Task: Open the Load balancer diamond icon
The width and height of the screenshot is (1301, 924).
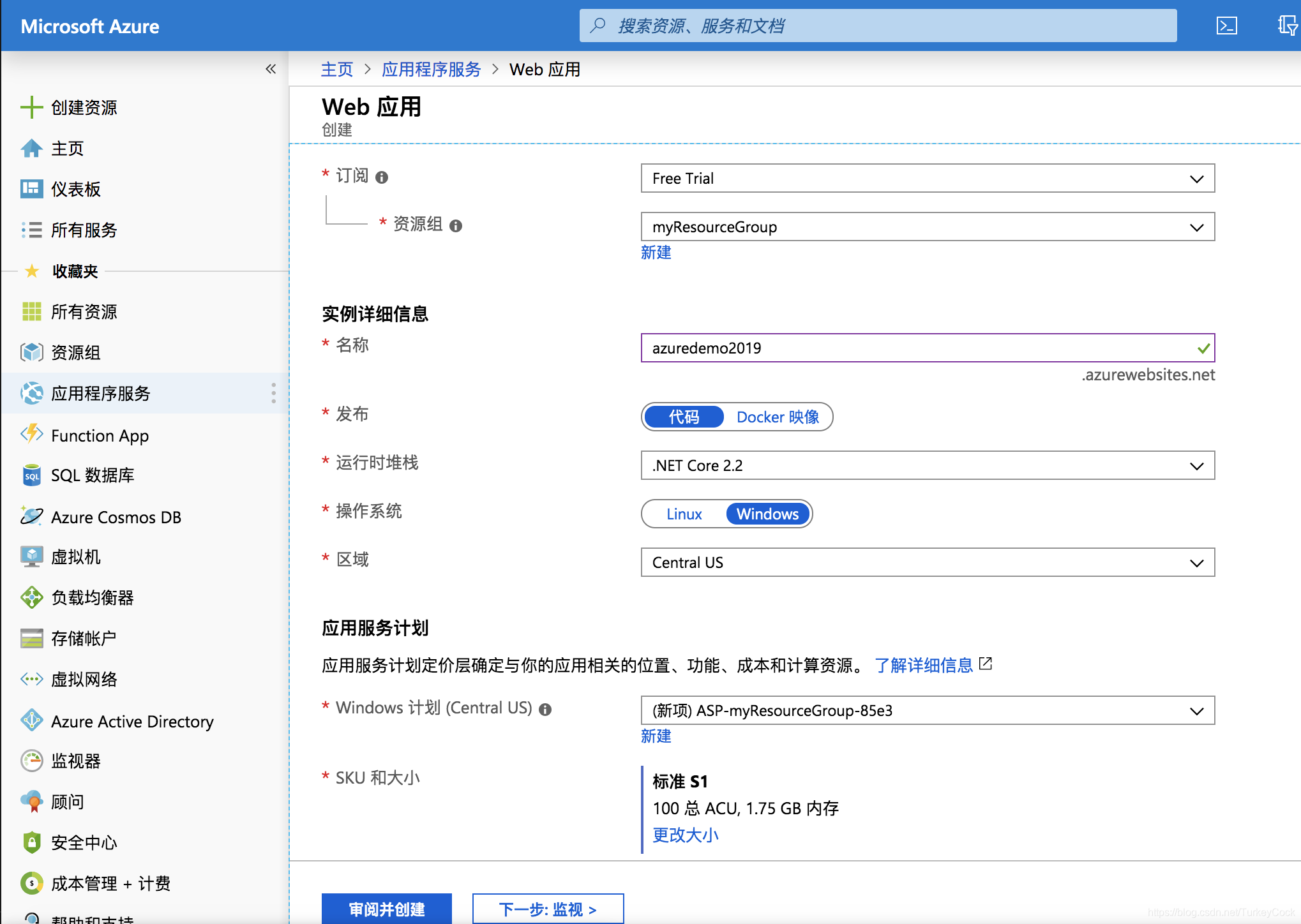Action: [31, 597]
